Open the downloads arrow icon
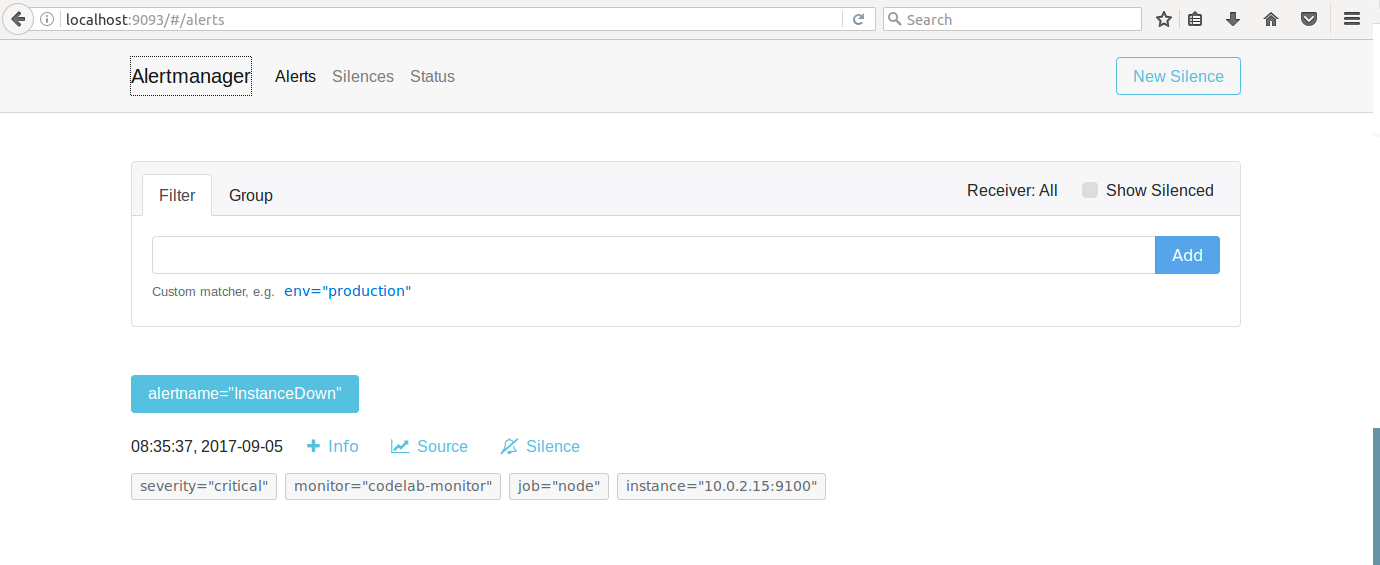Image resolution: width=1380 pixels, height=565 pixels. (1233, 19)
